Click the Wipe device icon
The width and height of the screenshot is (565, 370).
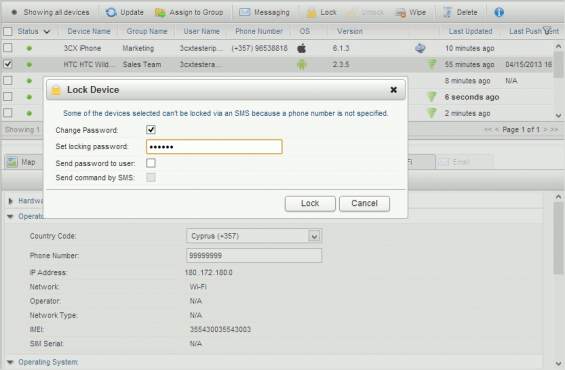(400, 13)
